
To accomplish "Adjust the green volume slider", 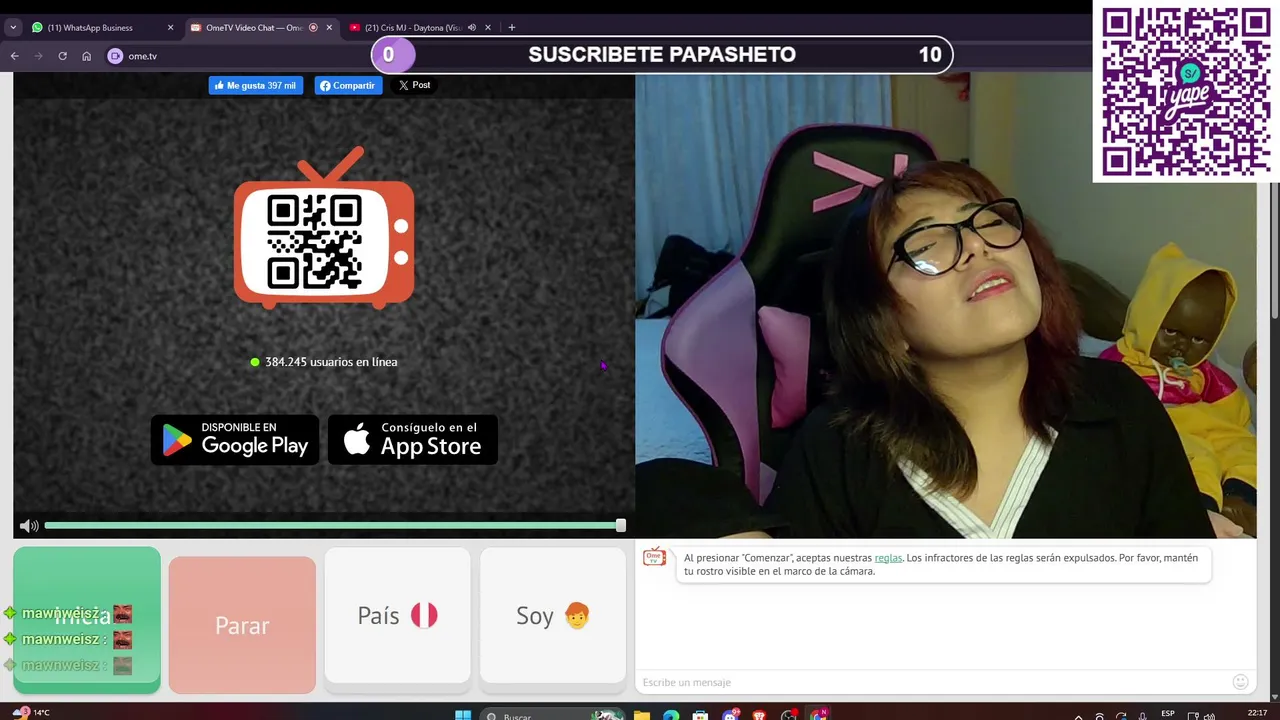I will pos(334,526).
